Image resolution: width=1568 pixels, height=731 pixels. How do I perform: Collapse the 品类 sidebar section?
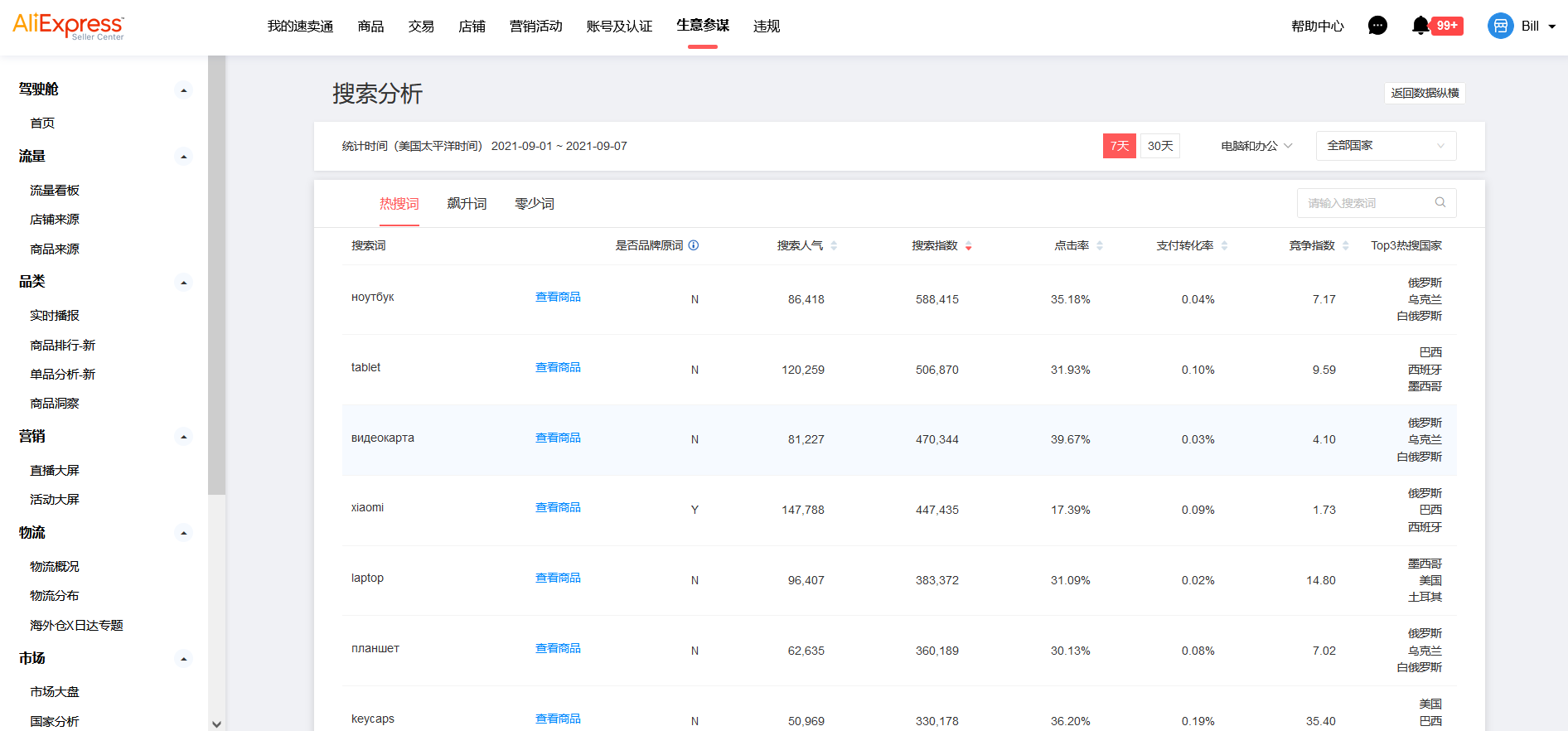click(184, 283)
